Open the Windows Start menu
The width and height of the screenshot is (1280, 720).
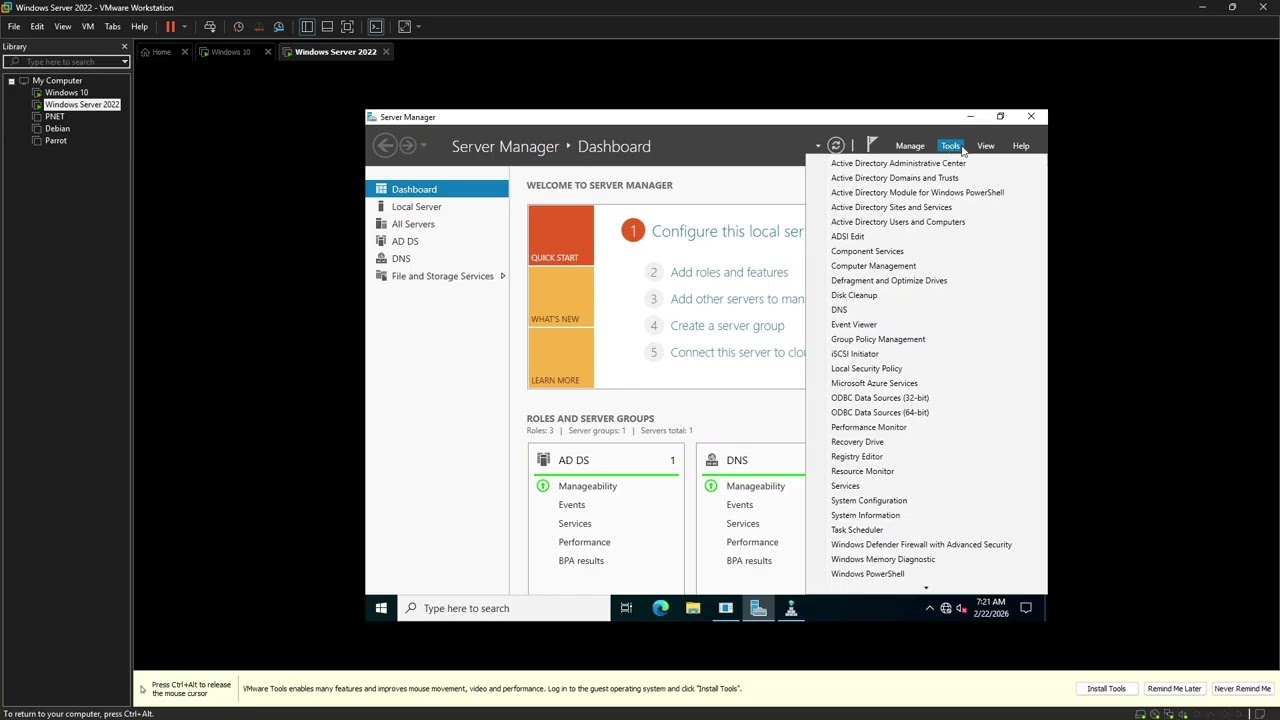click(381, 608)
